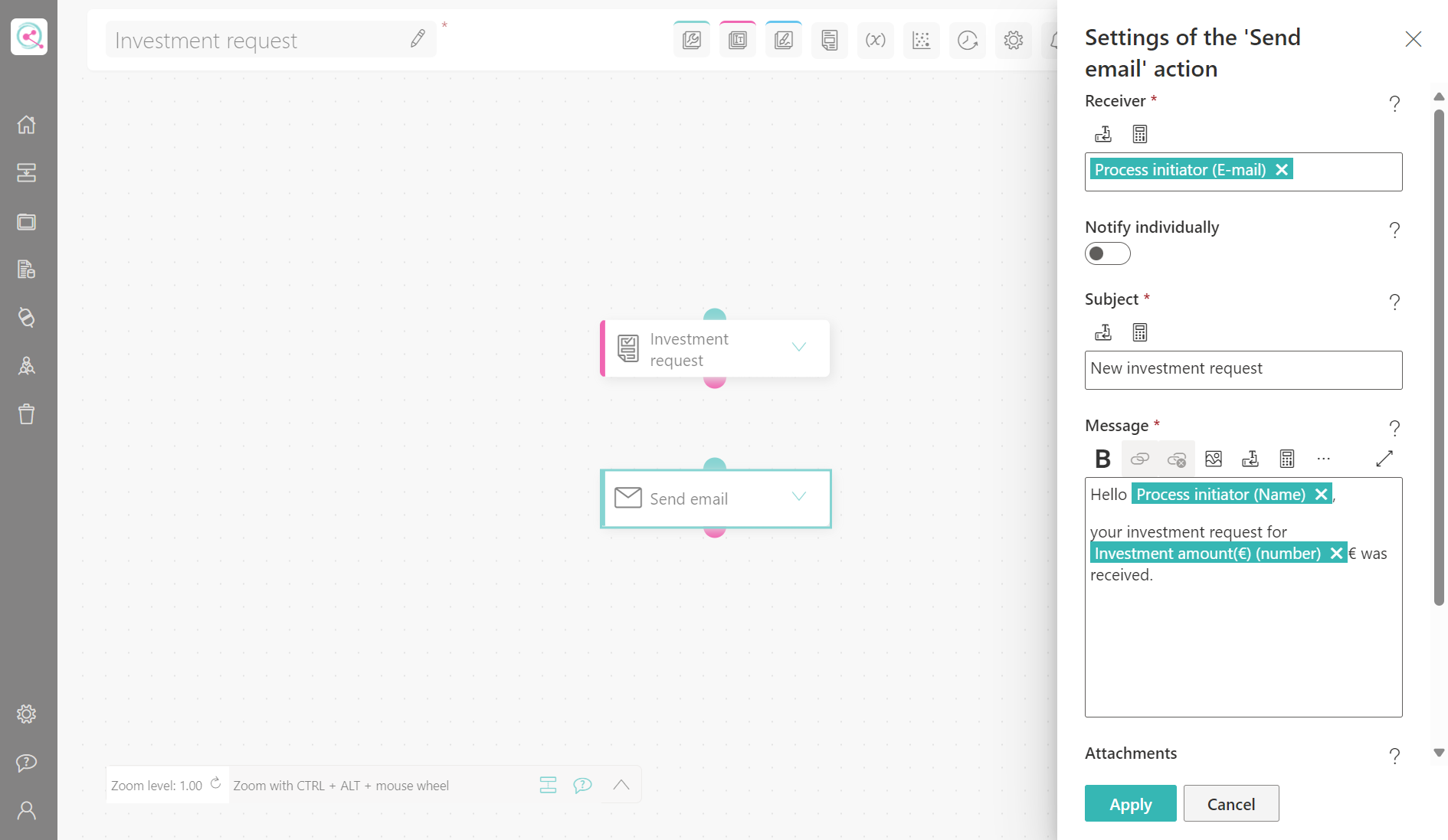Expand the Investment request node chevron
1448x840 pixels.
[x=799, y=348]
